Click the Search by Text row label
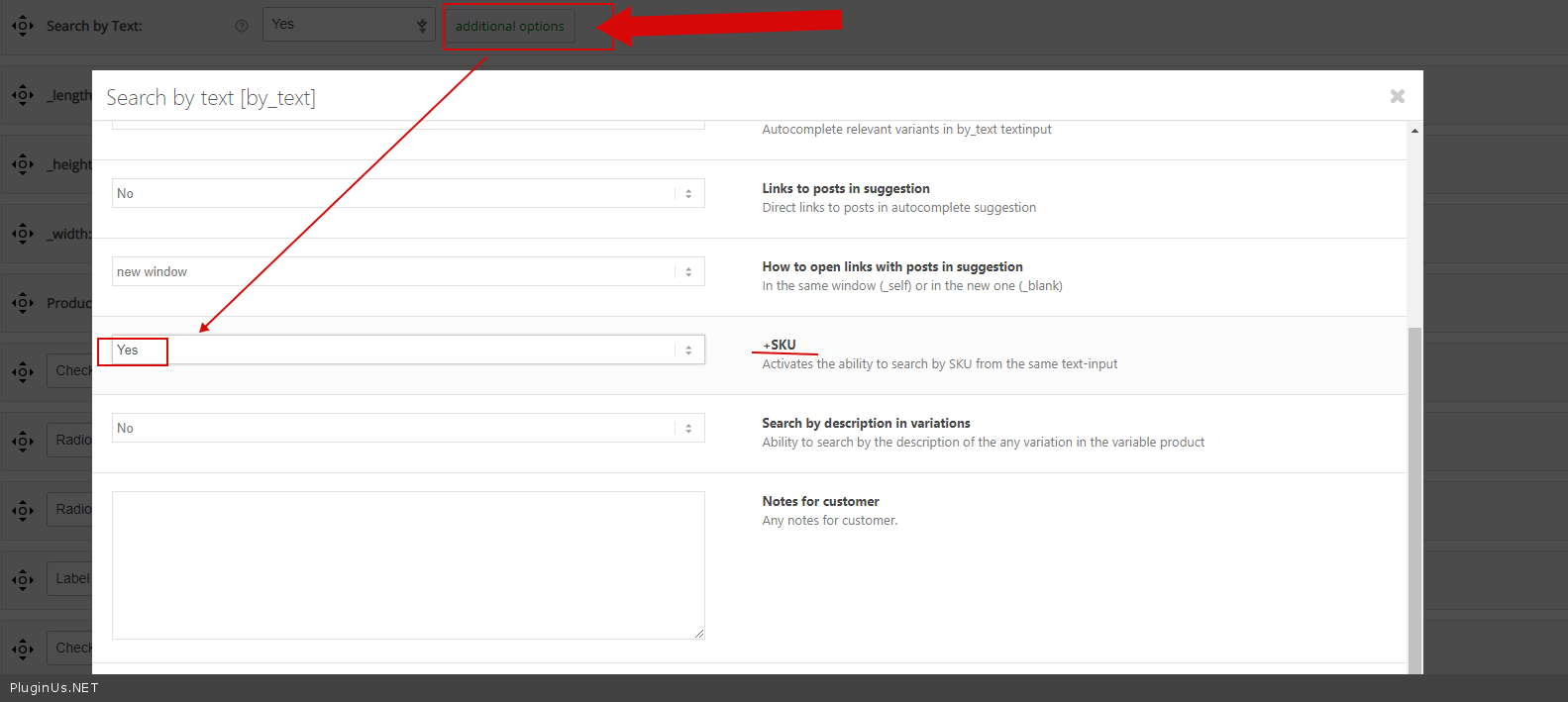Screen dimensions: 1568x702 (x=94, y=26)
